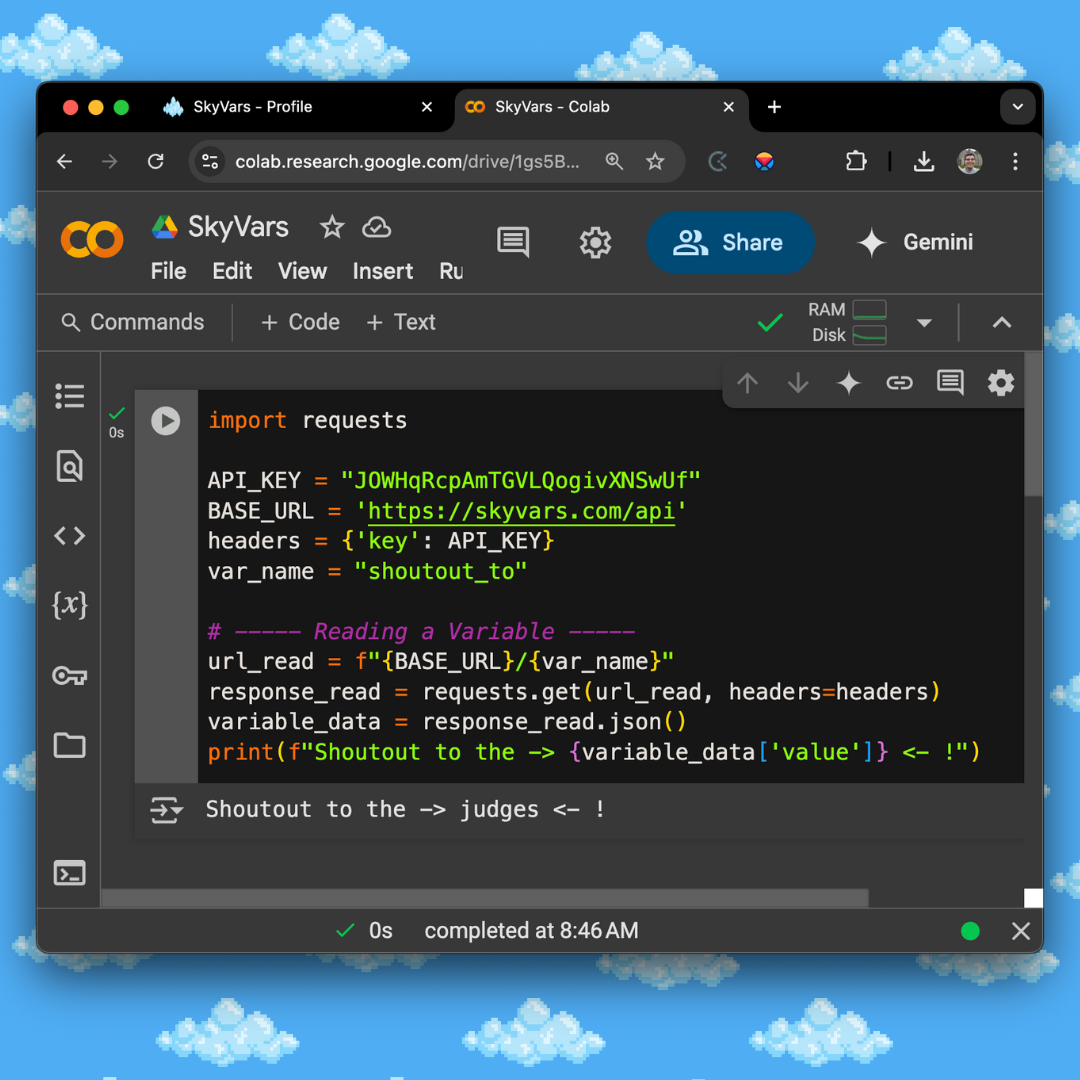
Task: Click the colorful extension icon in toolbar
Action: pyautogui.click(x=764, y=162)
